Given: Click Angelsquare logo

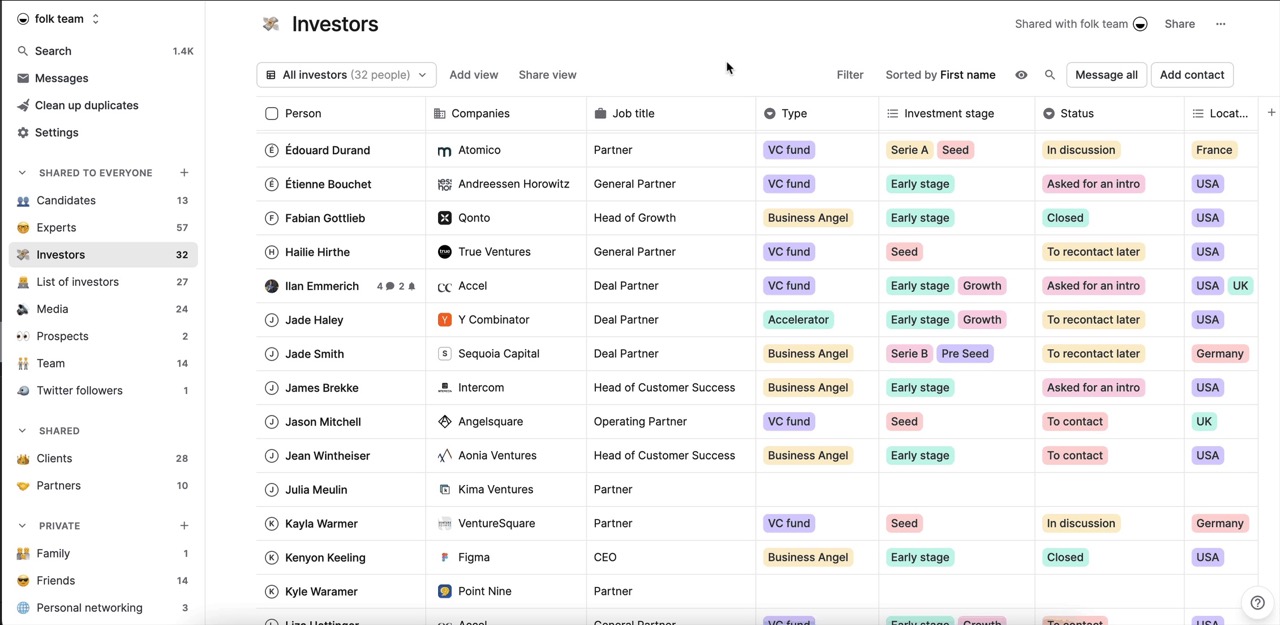Looking at the screenshot, I should [x=445, y=422].
